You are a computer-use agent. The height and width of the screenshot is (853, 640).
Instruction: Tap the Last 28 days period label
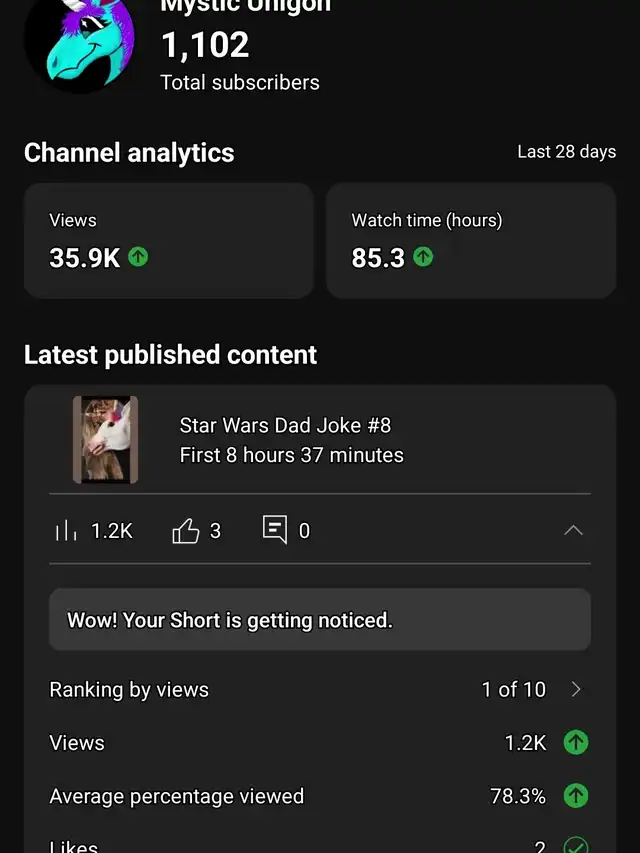point(566,152)
